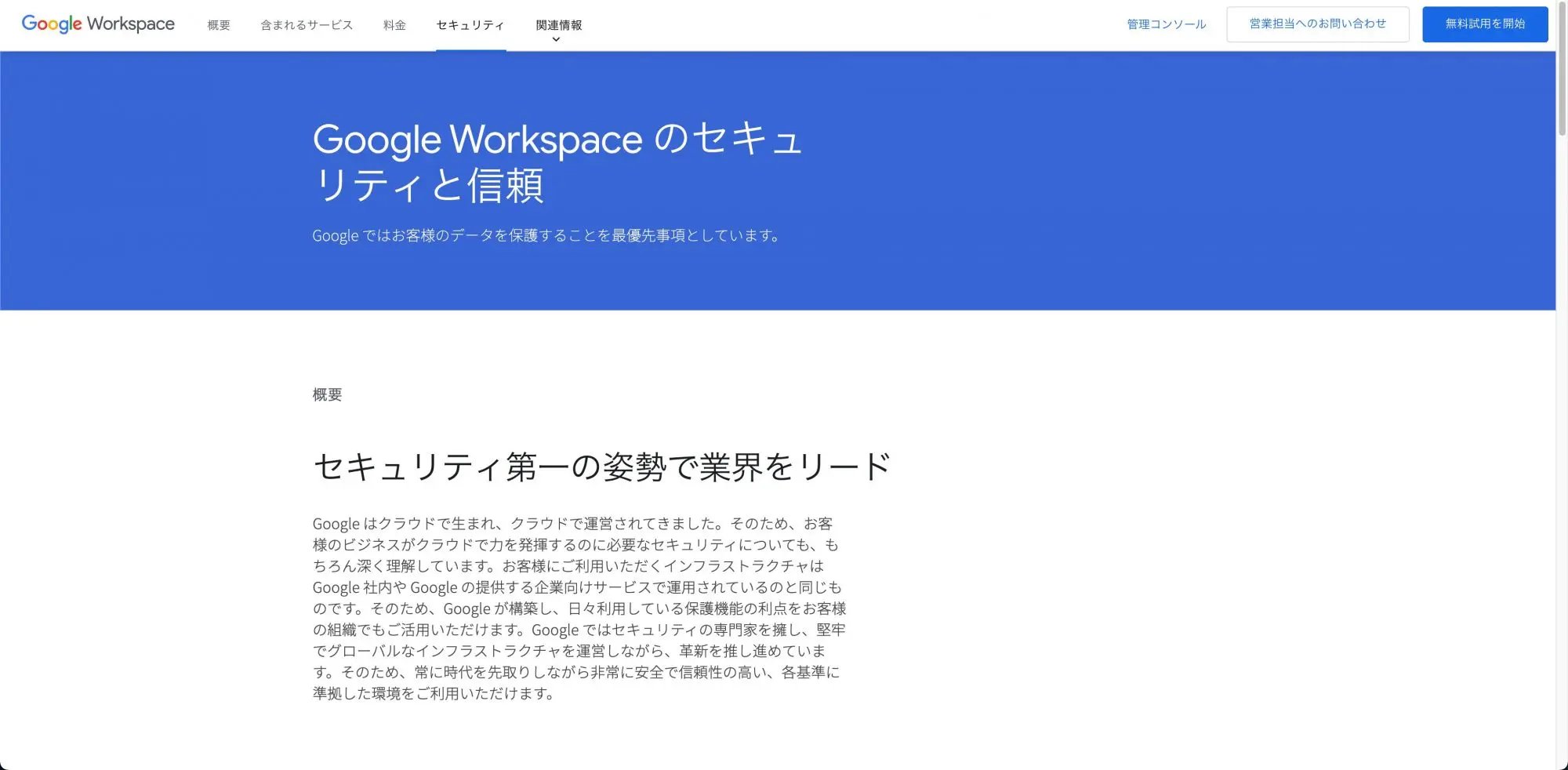Expand the chevron under 関連情報

click(x=557, y=39)
